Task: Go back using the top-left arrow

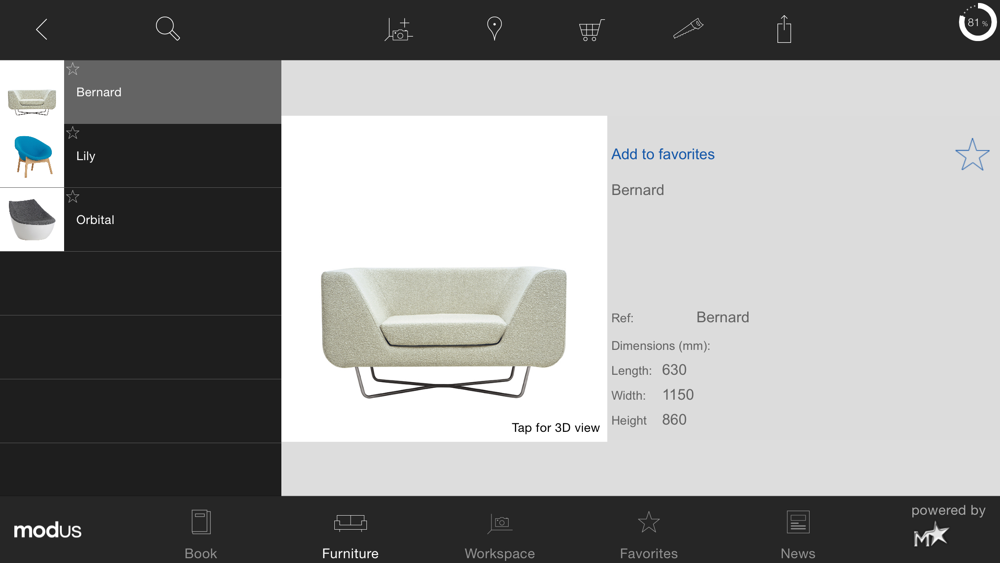Action: coord(41,29)
